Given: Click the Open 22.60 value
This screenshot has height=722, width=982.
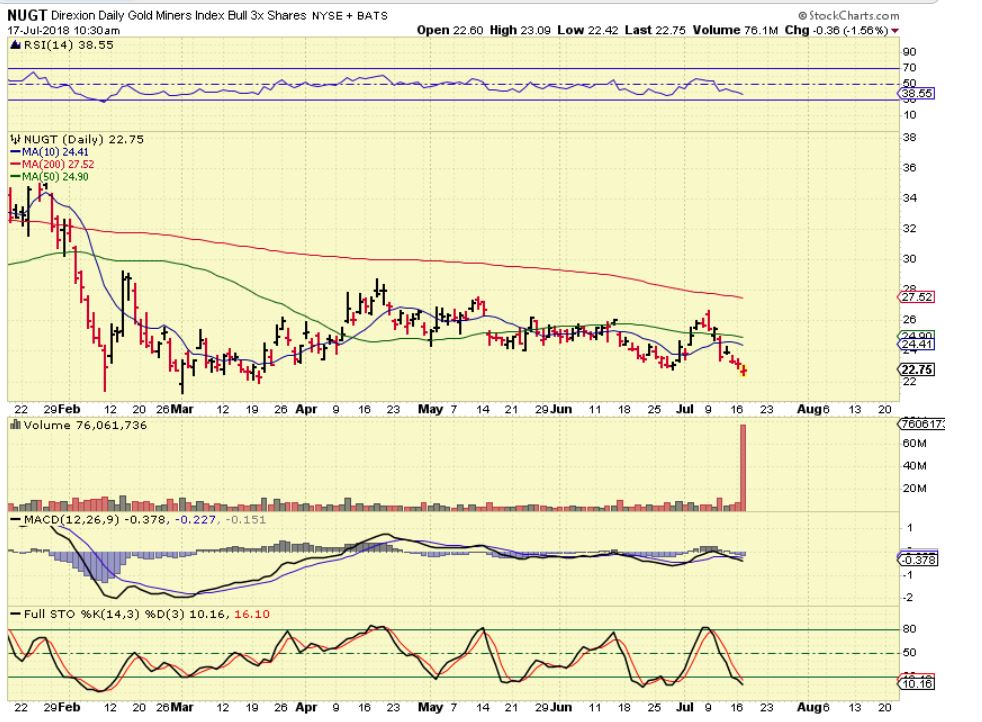Looking at the screenshot, I should pyautogui.click(x=450, y=30).
